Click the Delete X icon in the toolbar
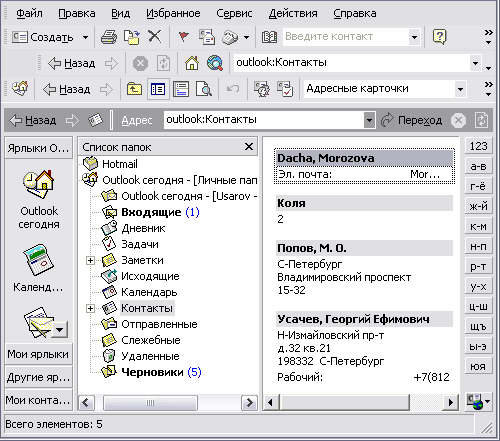The height and width of the screenshot is (441, 500). 154,36
